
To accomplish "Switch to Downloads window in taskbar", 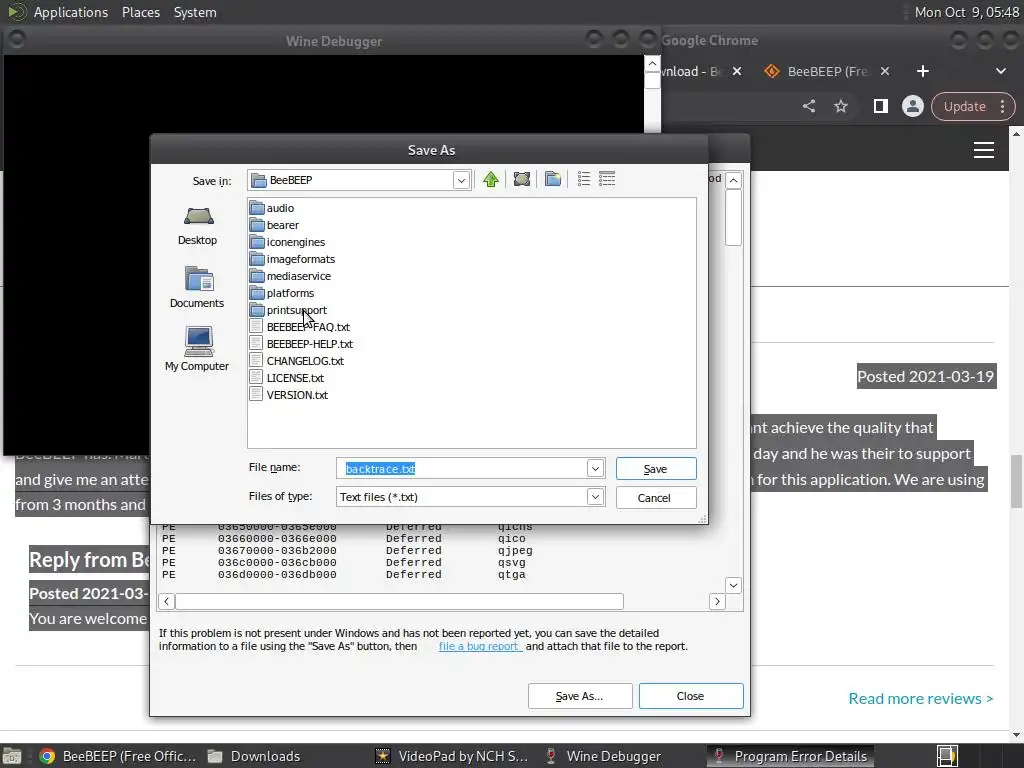I will coord(254,756).
